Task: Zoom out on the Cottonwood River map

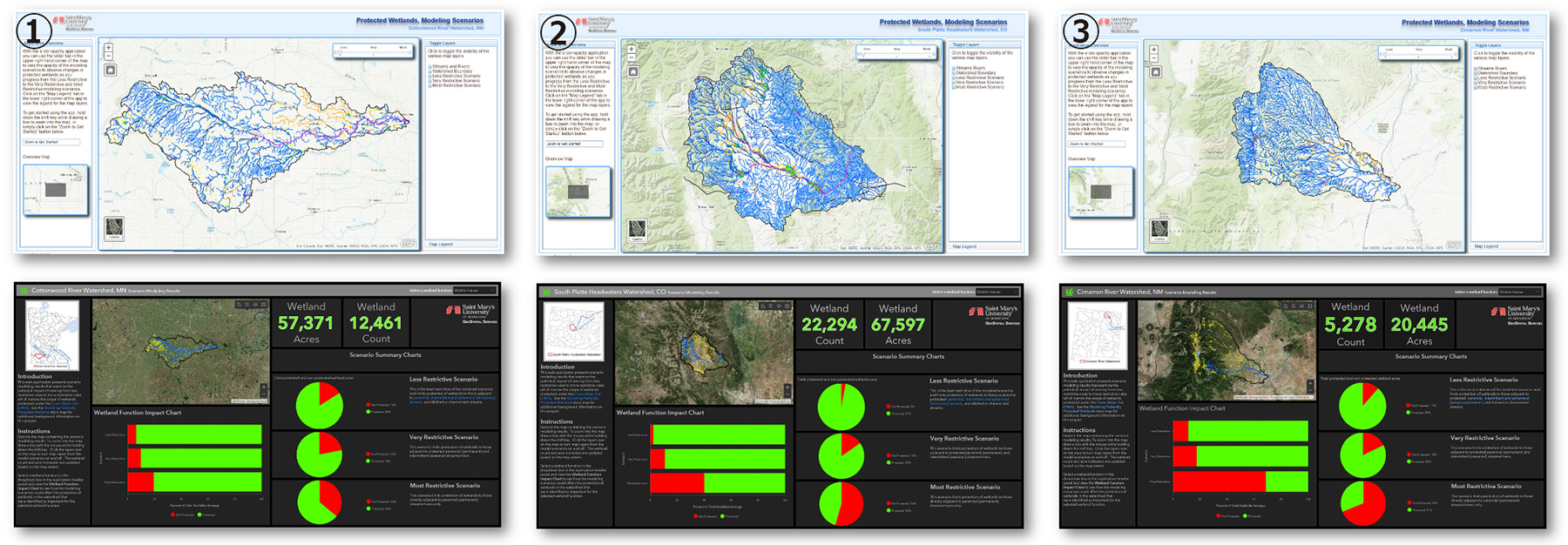Action: click(109, 57)
